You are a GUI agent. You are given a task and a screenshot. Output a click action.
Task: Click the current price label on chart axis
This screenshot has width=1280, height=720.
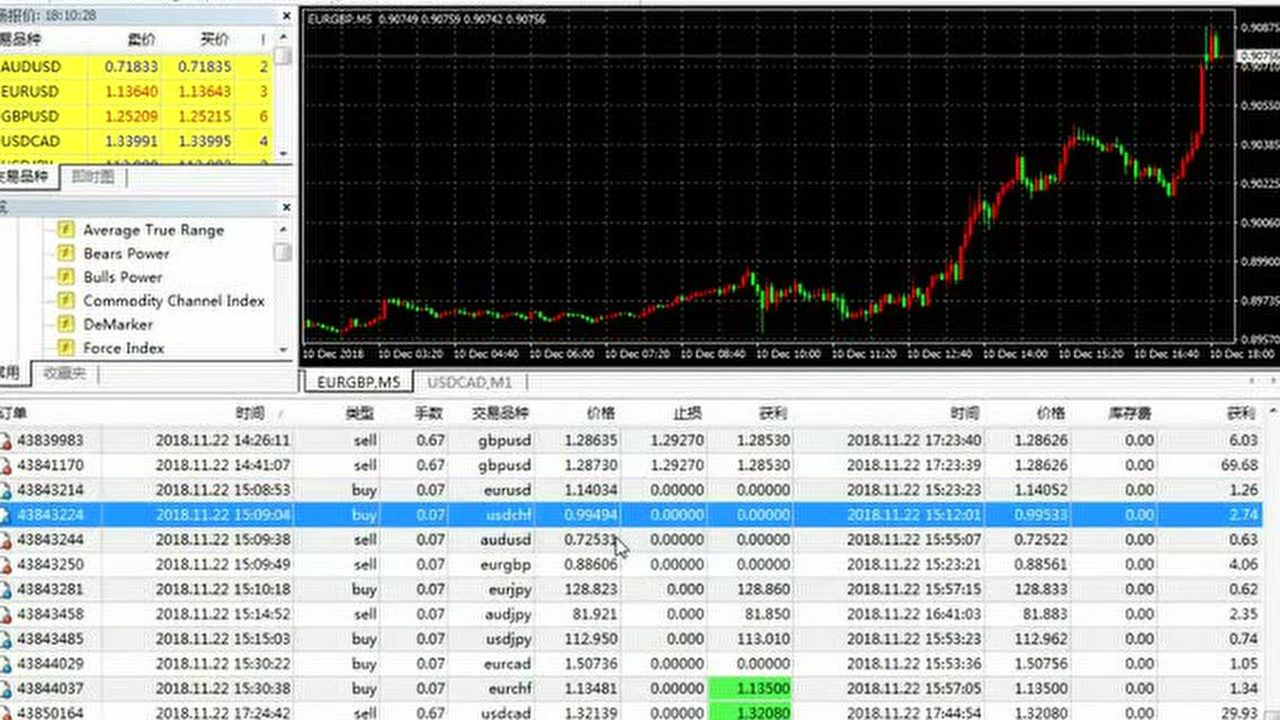pos(1260,58)
